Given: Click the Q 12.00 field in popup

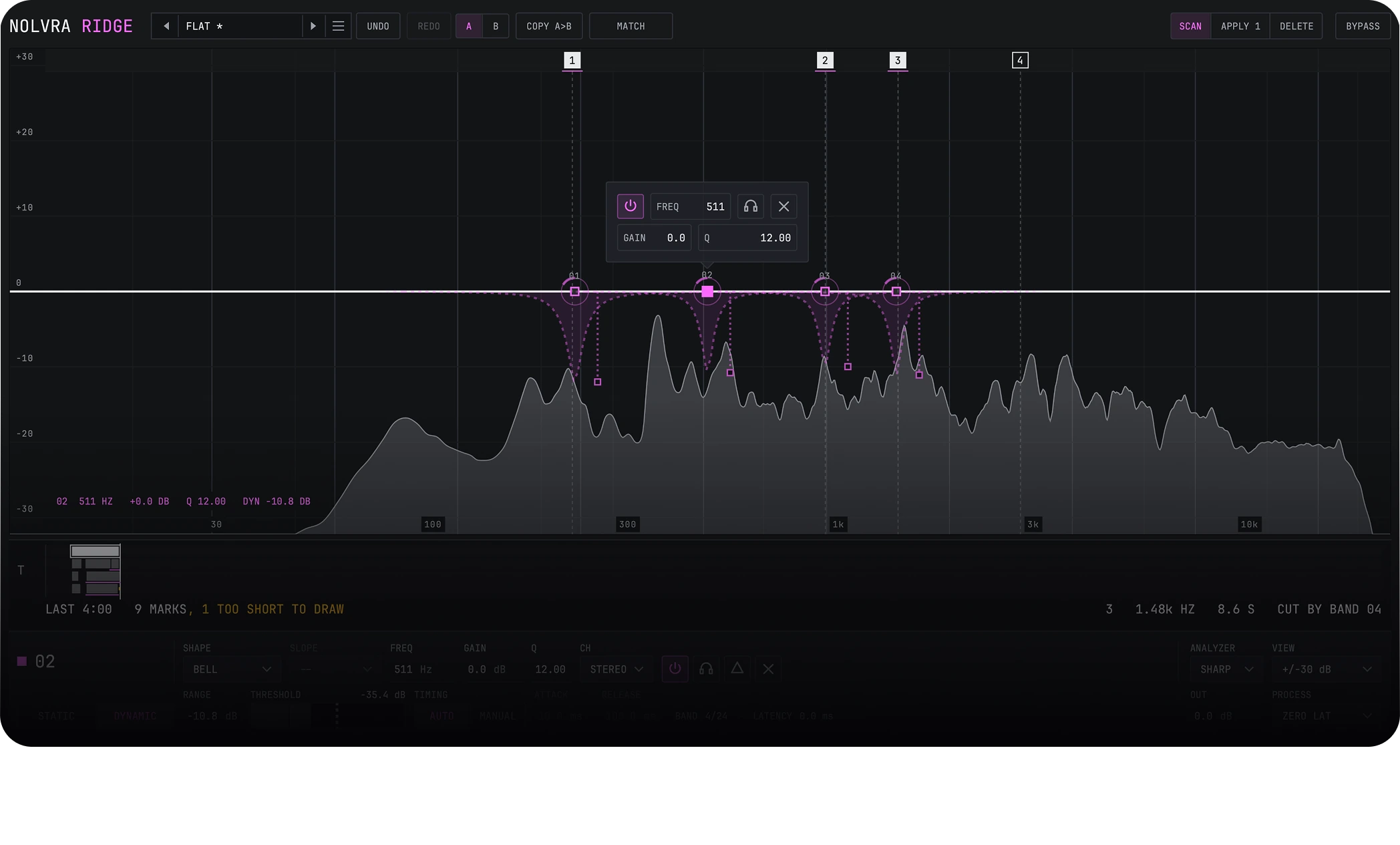Looking at the screenshot, I should 747,238.
